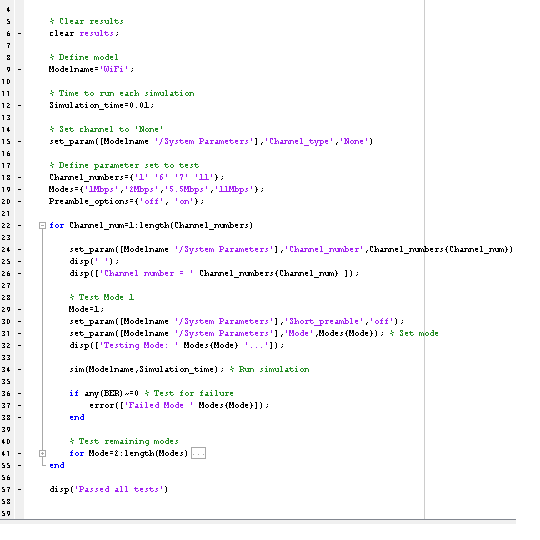Click the '% Run simulation' comment
540x540 pixels.
tap(269, 370)
